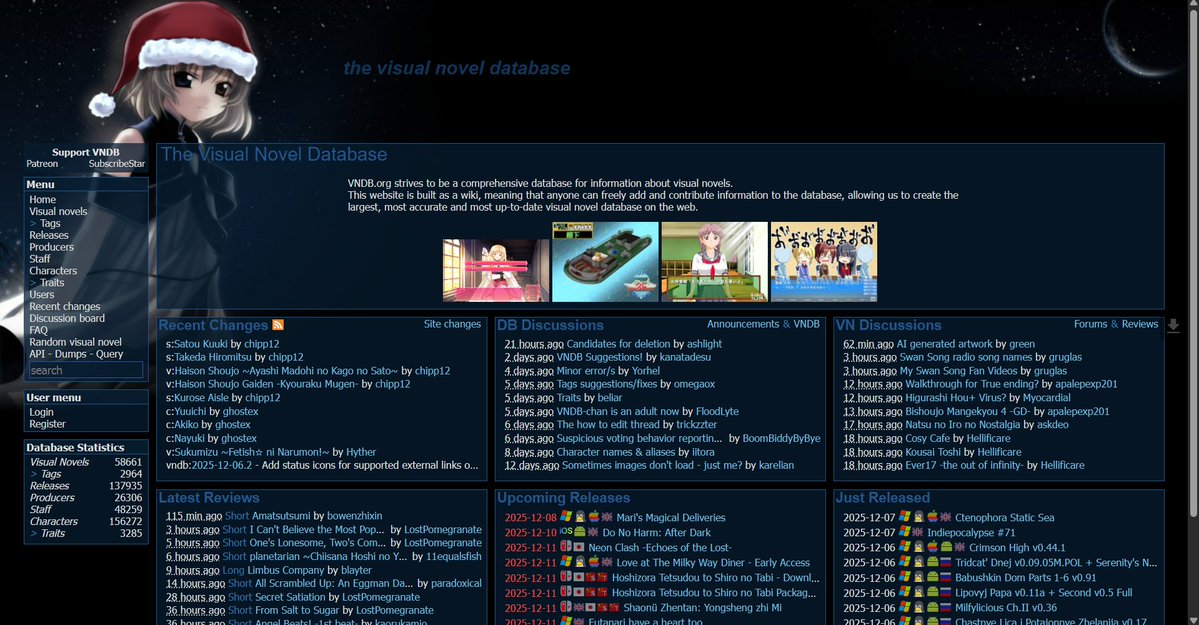Click the Patreon support link
This screenshot has height=625, width=1199.
coord(42,164)
